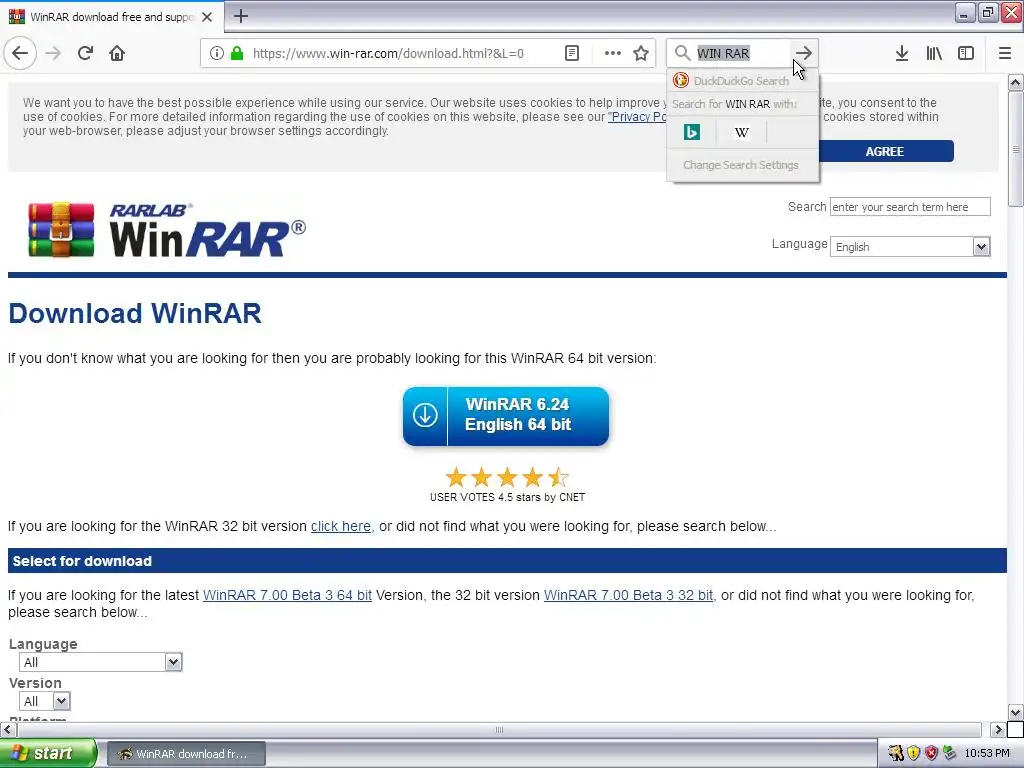The width and height of the screenshot is (1024, 768).
Task: Expand the Language All filter dropdown
Action: 101,662
